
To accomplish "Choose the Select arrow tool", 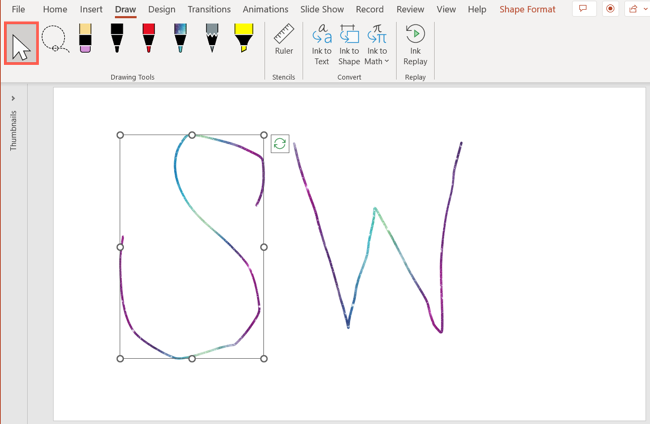I will pyautogui.click(x=21, y=44).
